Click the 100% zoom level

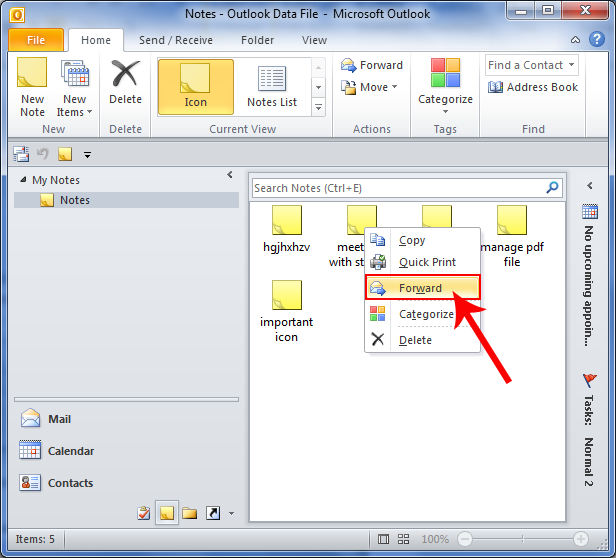pyautogui.click(x=435, y=539)
